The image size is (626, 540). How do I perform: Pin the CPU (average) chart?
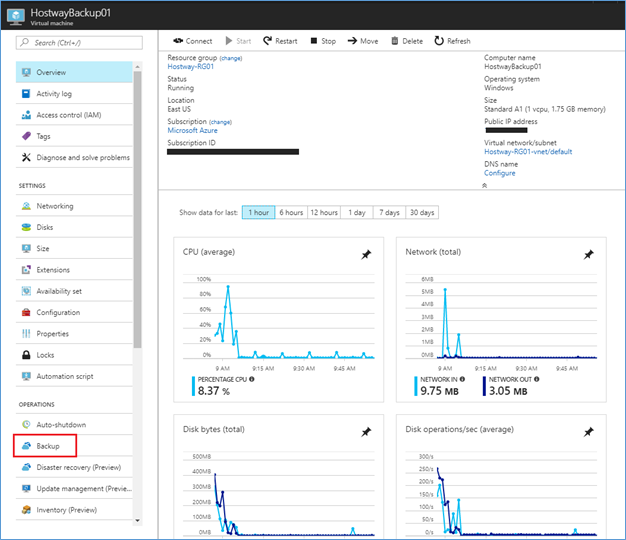click(x=366, y=254)
